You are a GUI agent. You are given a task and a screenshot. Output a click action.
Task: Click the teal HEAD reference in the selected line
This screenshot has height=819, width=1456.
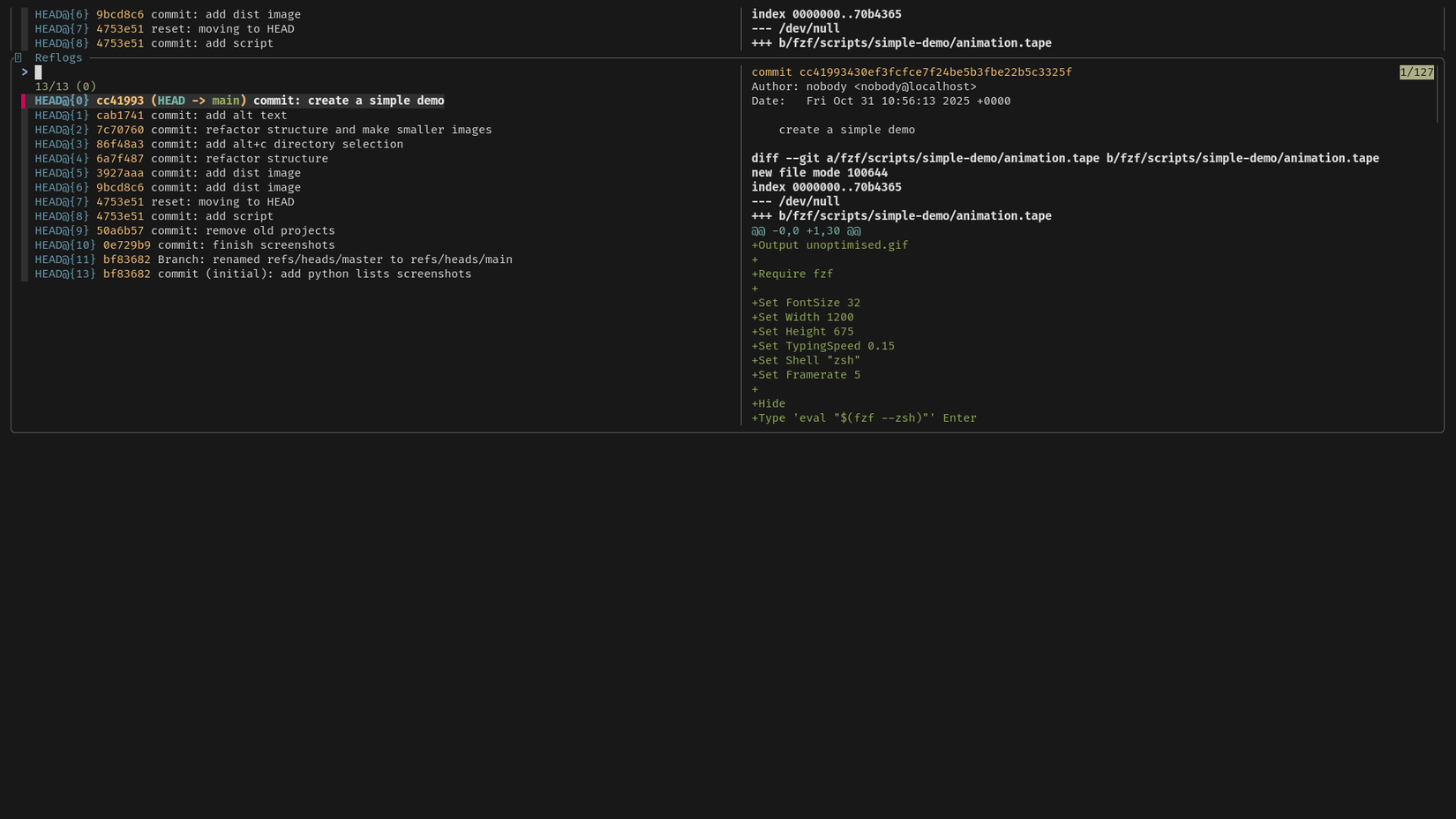170,100
